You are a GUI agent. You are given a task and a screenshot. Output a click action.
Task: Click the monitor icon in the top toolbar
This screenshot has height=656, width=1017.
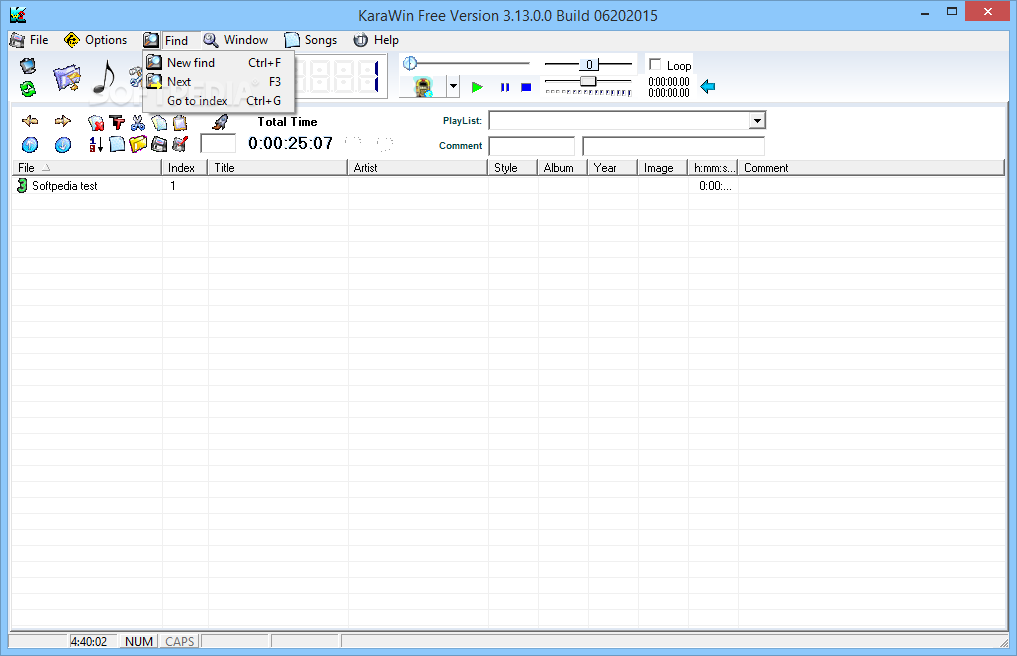pos(28,66)
